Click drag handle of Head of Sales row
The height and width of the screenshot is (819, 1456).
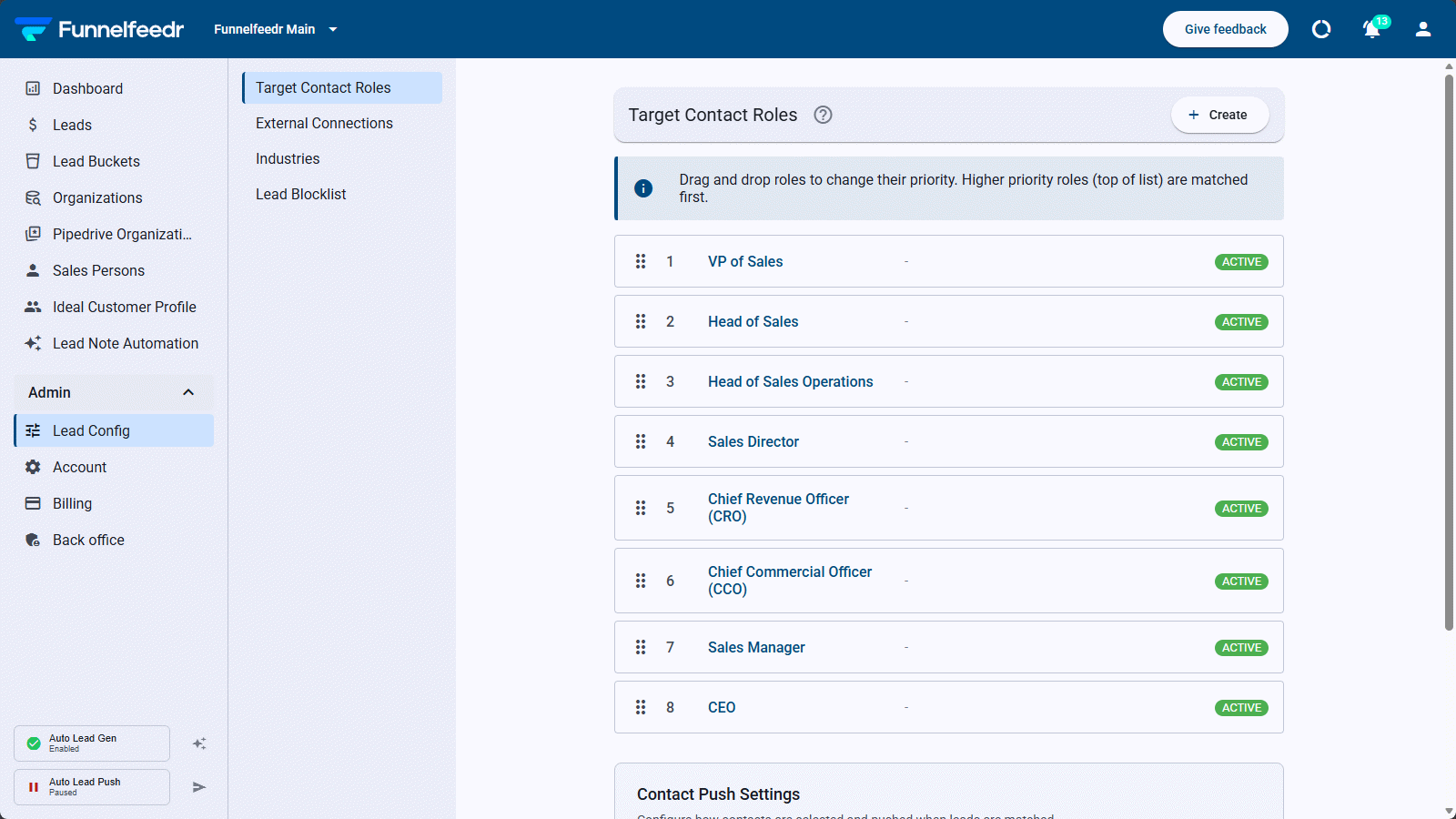pos(641,321)
